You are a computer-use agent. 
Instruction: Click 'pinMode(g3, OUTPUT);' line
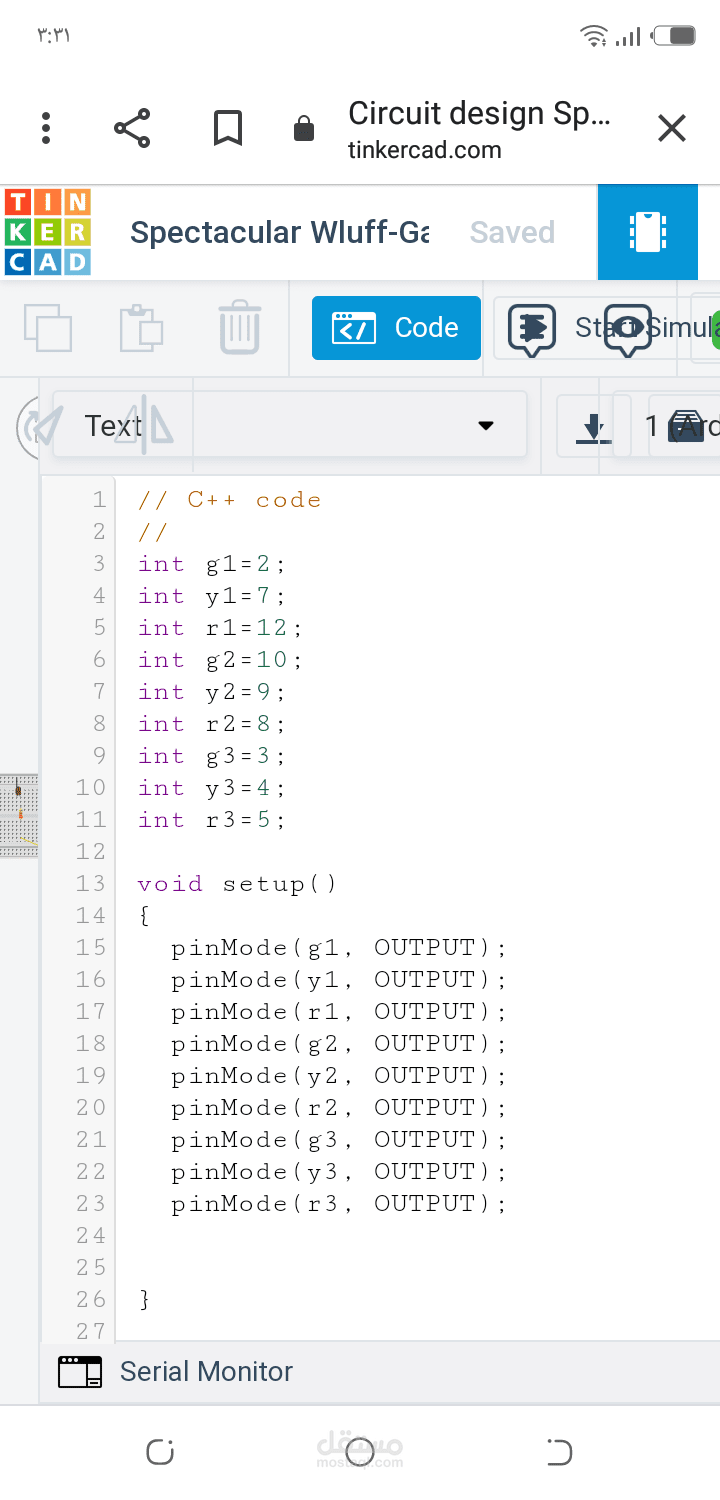[x=339, y=1140]
